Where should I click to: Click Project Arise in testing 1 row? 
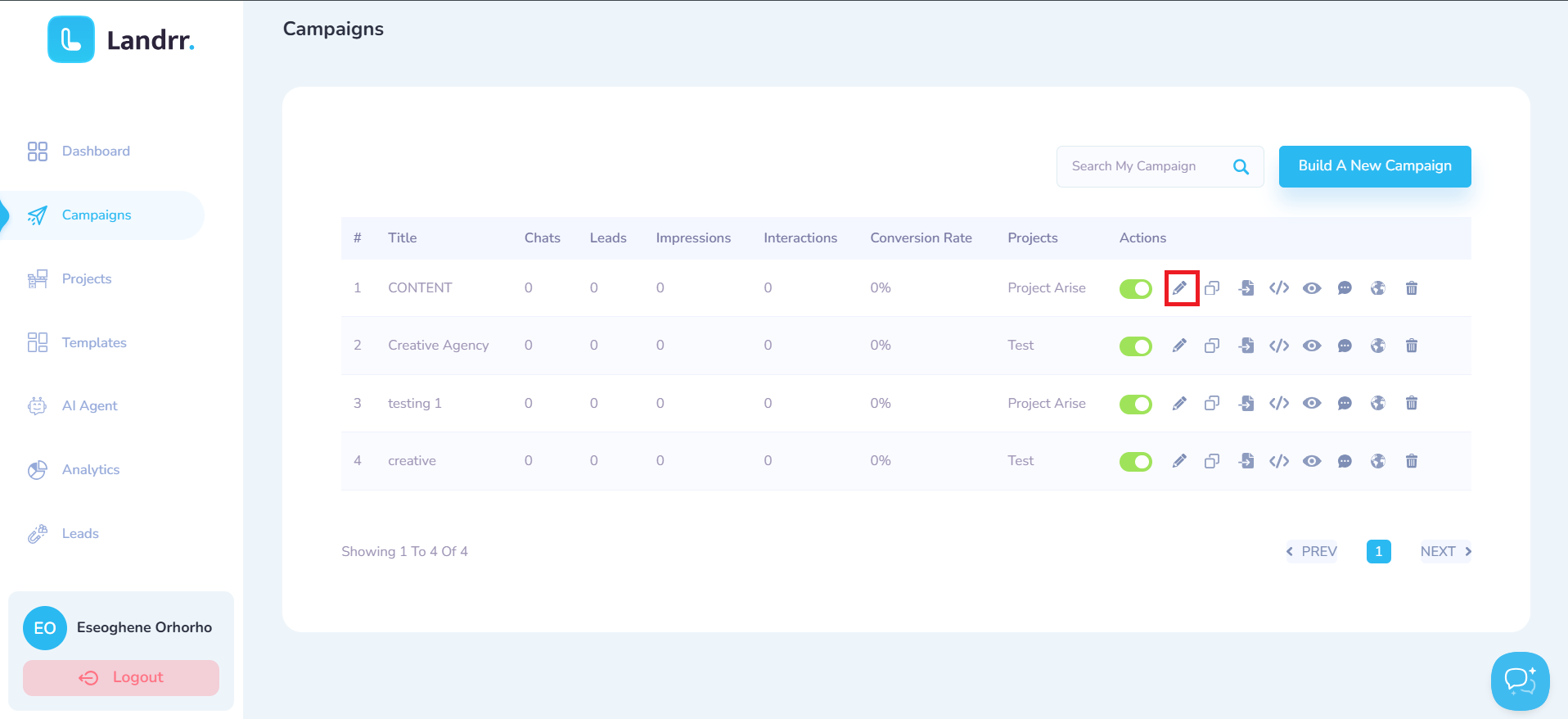1047,404
